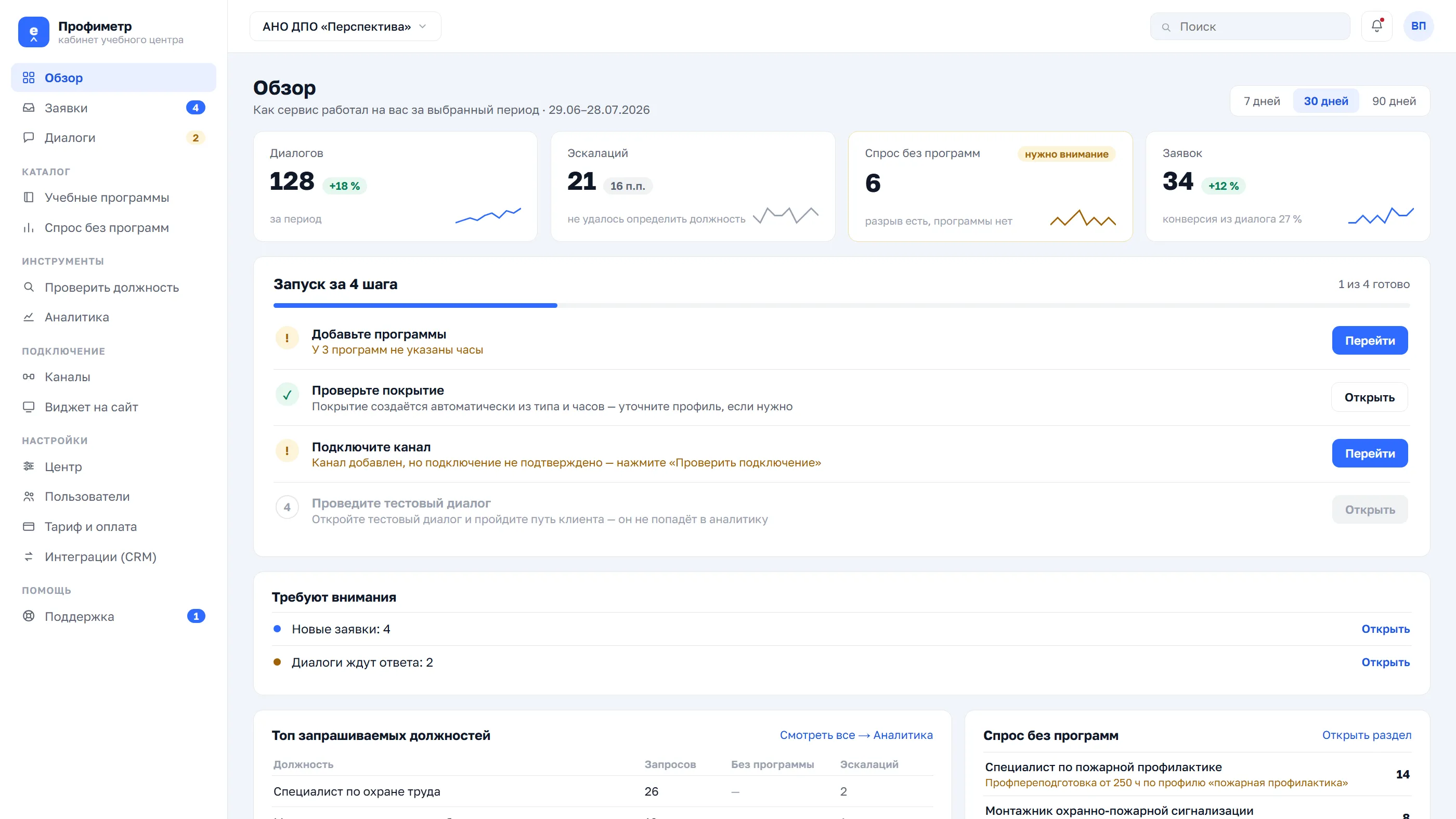Viewport: 1456px width, 819px height.
Task: Click the Поддержка lifebuoy icon
Action: coord(29,616)
